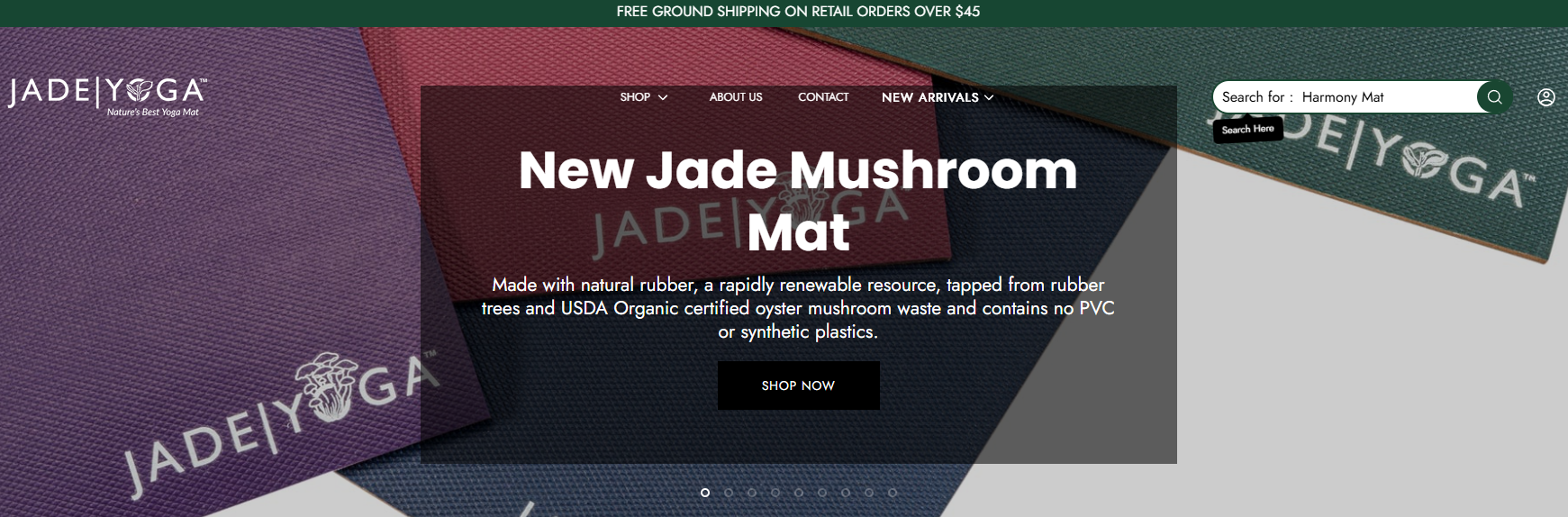Select the eighth carousel slide dot

click(x=869, y=493)
